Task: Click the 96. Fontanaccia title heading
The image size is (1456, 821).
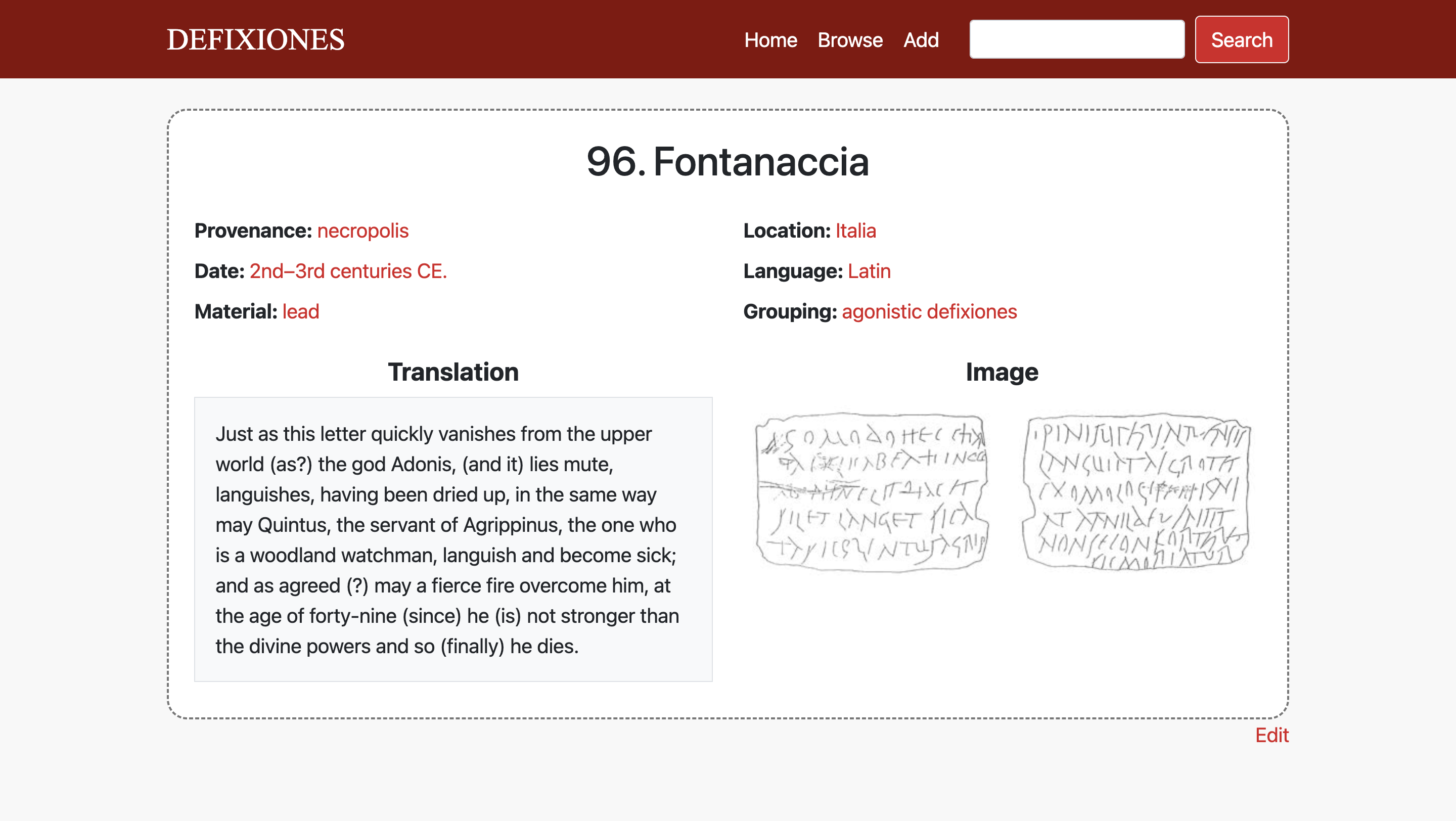Action: point(727,162)
